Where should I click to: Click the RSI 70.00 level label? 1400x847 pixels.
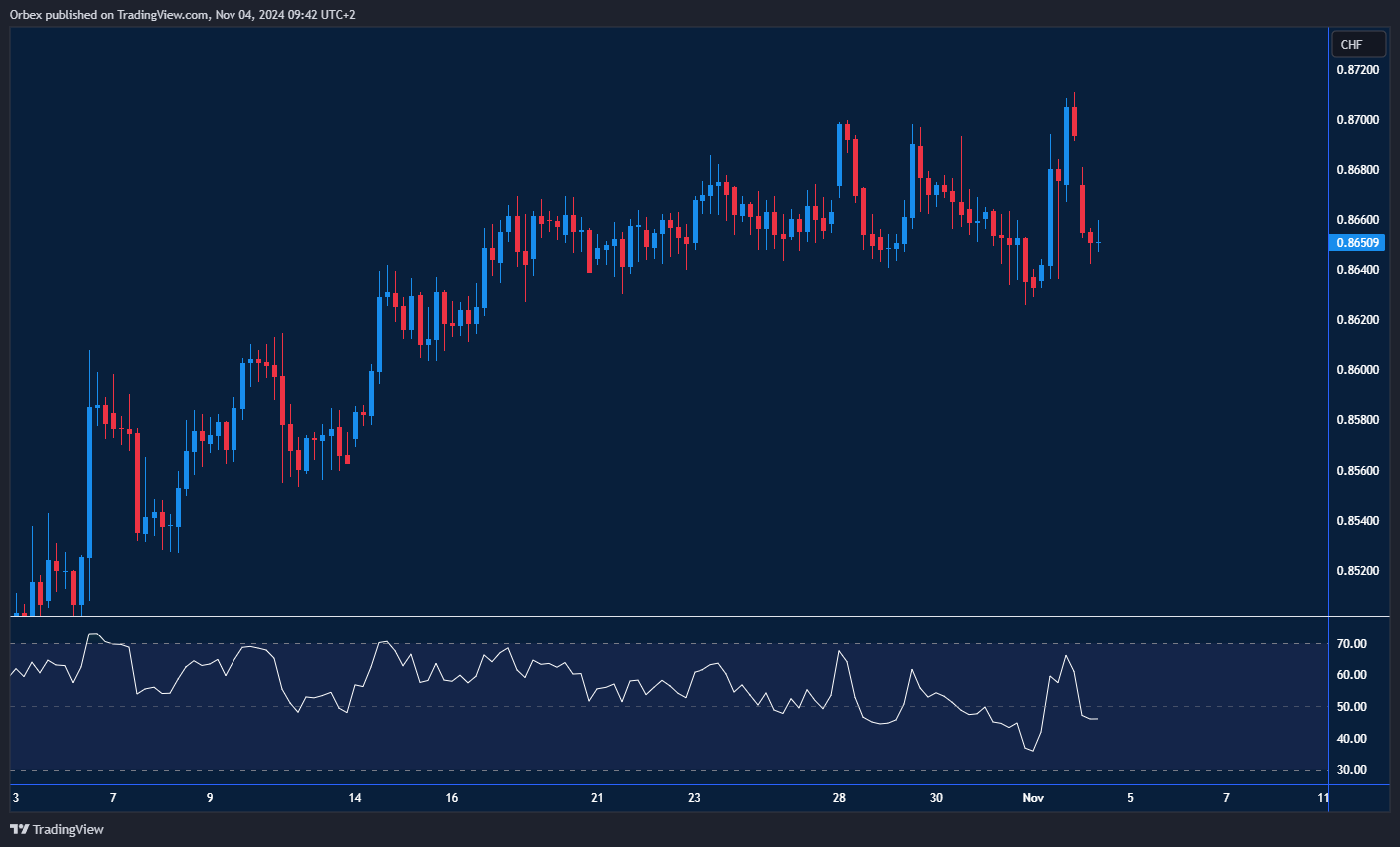1352,644
